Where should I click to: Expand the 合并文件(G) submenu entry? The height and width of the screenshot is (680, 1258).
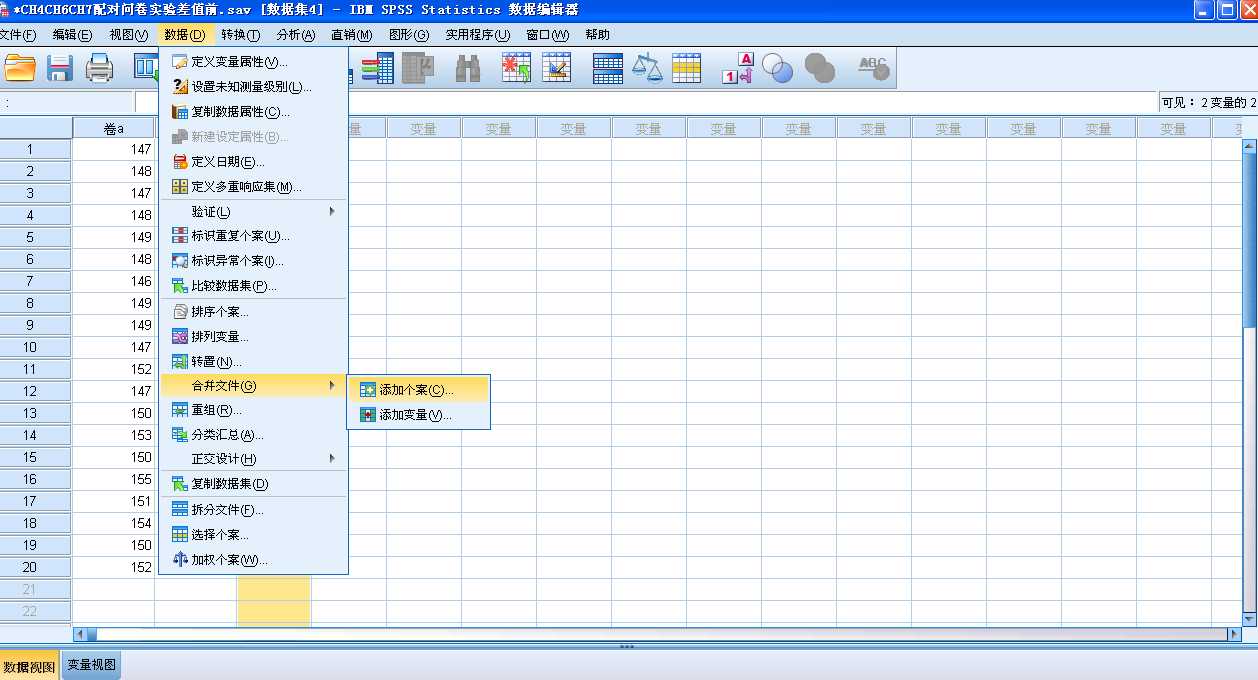click(253, 386)
